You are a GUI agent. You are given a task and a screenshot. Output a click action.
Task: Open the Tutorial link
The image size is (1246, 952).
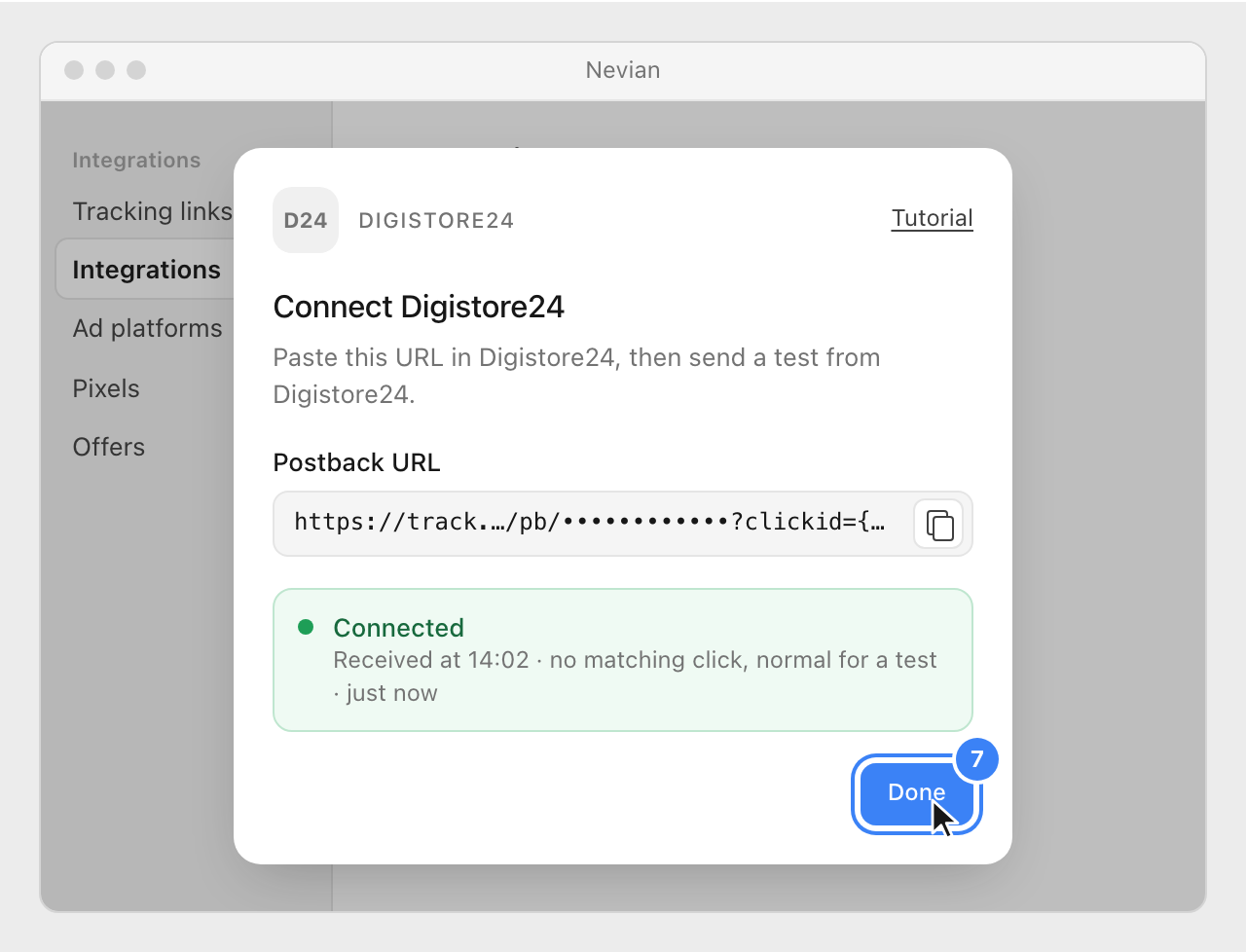tap(933, 218)
